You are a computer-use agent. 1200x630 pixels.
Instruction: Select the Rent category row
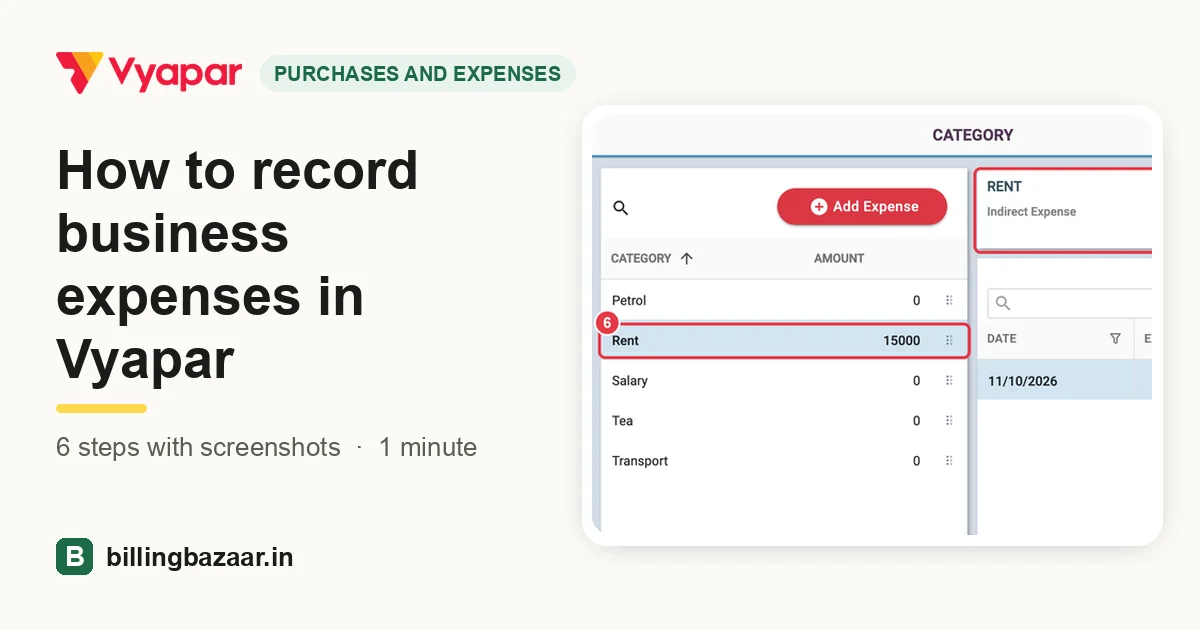point(783,341)
